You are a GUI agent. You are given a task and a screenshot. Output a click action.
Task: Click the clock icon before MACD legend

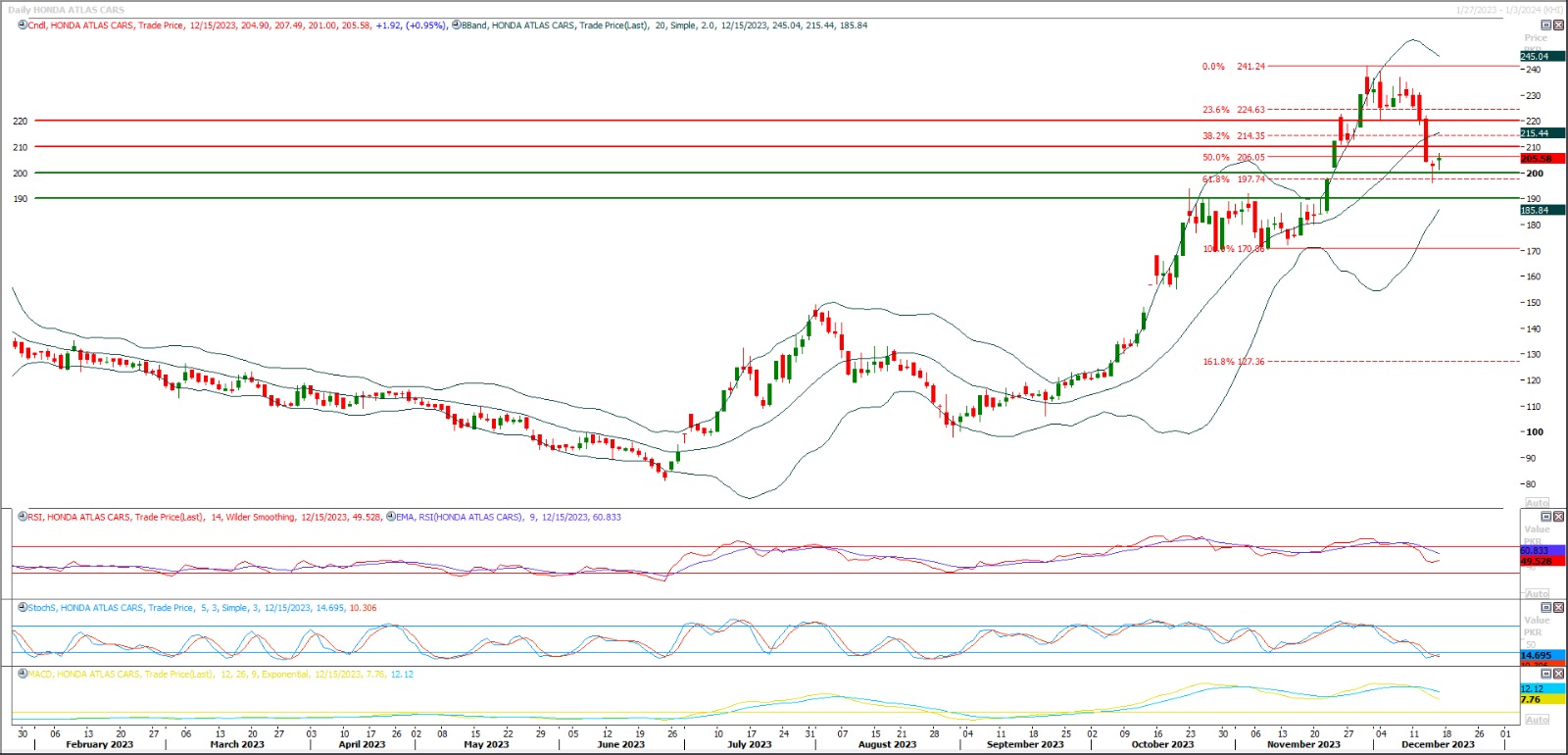23,675
